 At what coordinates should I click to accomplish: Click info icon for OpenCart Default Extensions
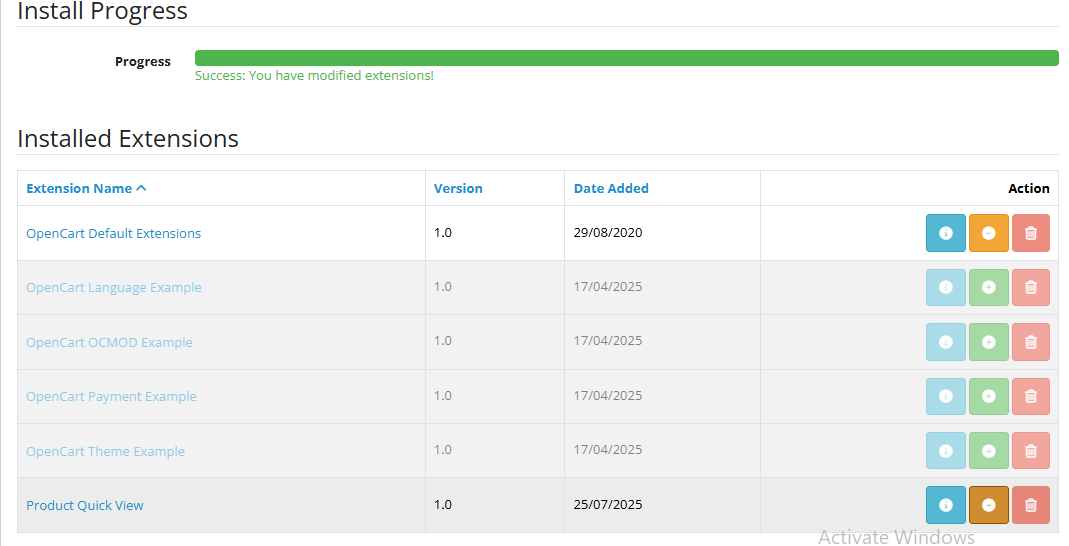[945, 233]
